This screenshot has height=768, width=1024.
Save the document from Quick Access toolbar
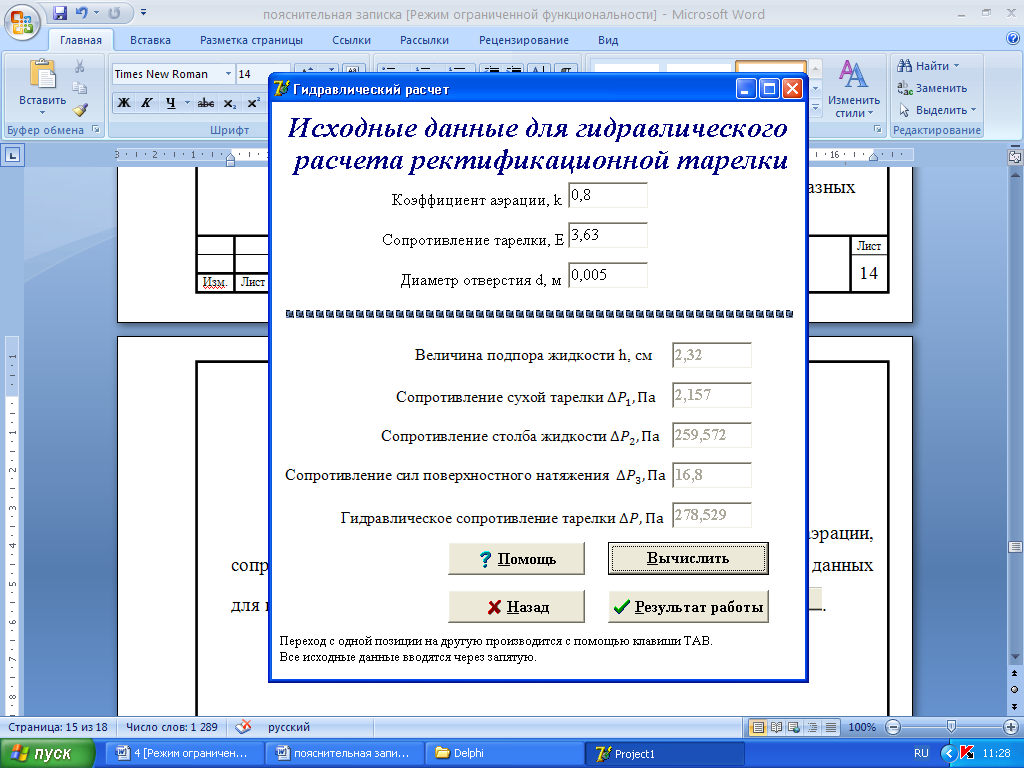point(60,12)
